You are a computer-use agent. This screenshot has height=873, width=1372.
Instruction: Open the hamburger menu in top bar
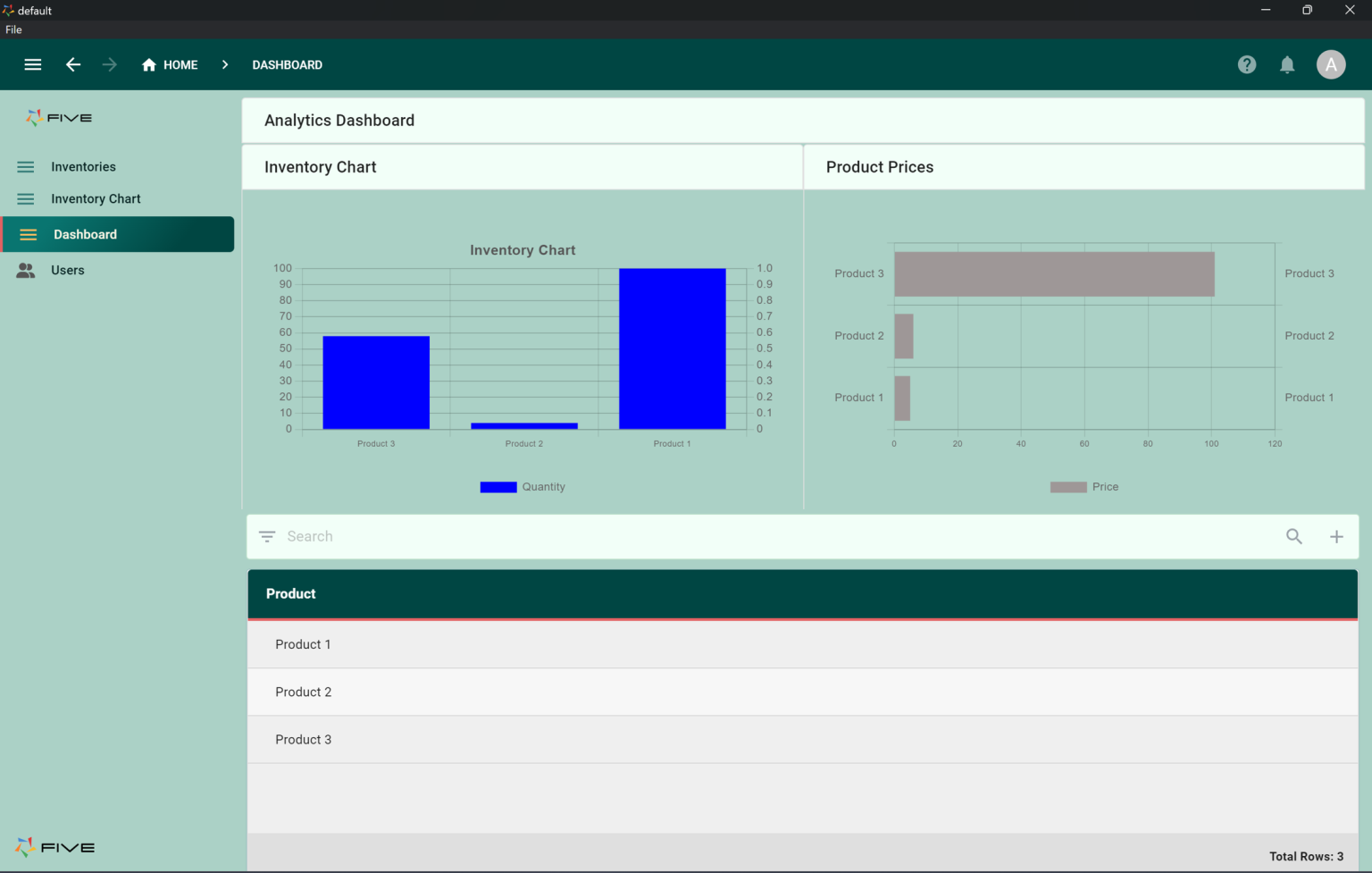tap(33, 64)
